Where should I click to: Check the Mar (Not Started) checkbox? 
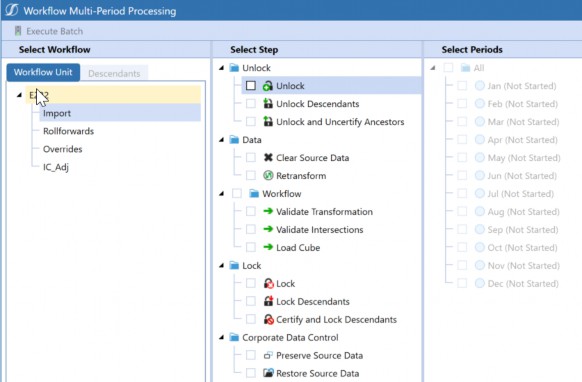(x=462, y=121)
